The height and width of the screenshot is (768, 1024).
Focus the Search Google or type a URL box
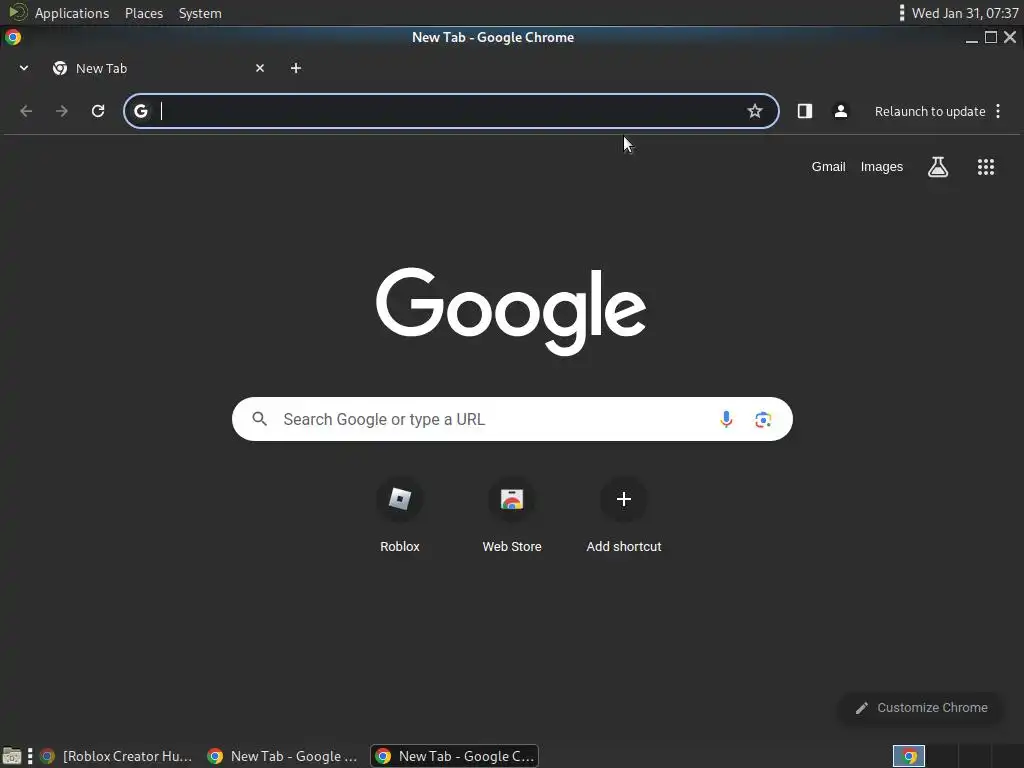click(x=512, y=419)
